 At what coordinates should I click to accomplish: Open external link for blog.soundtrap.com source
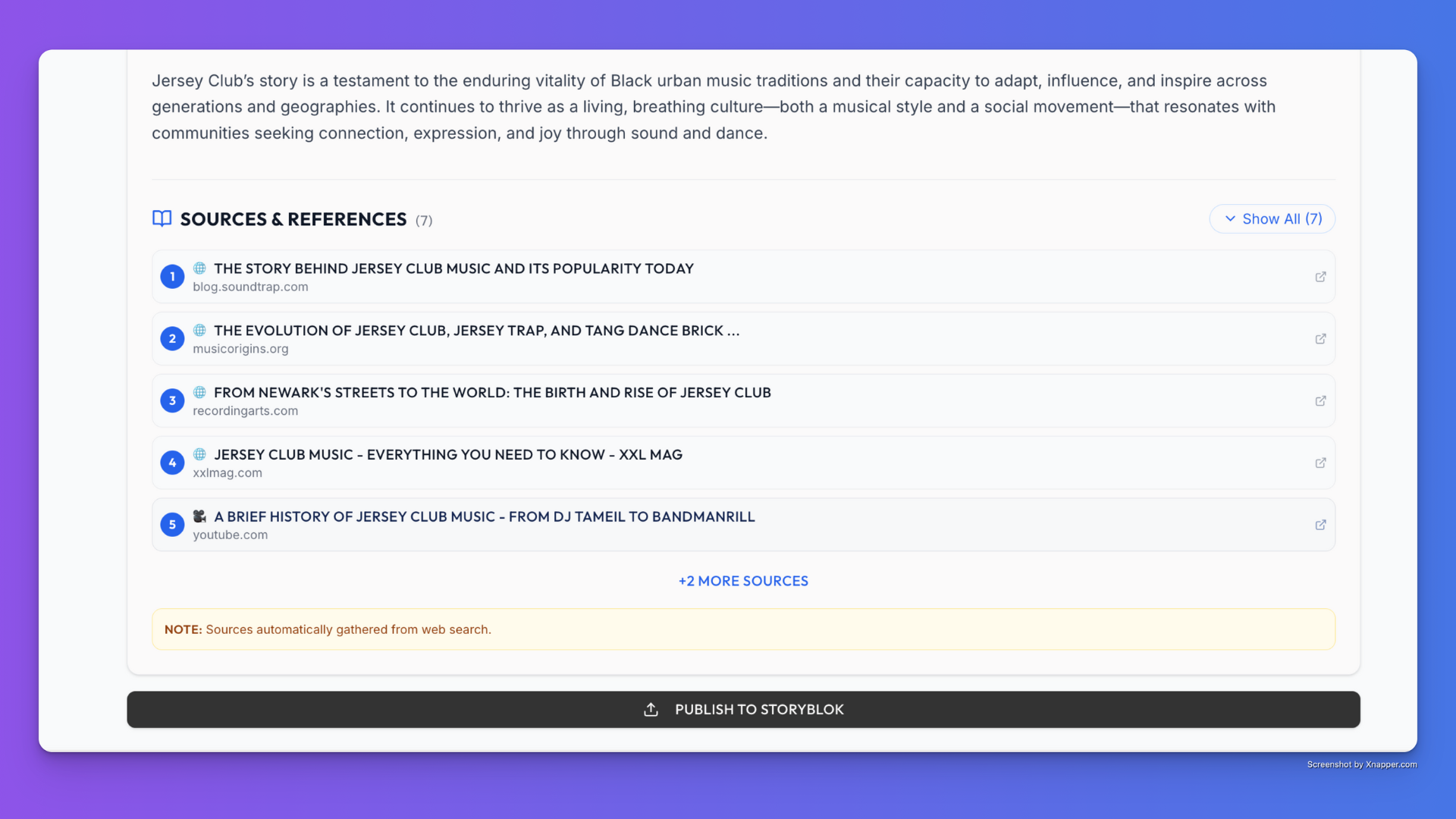click(x=1320, y=277)
